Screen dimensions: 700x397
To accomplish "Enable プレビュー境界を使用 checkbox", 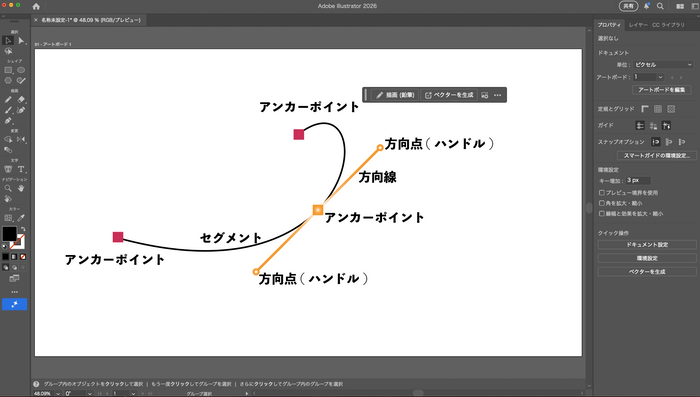I will tap(602, 193).
